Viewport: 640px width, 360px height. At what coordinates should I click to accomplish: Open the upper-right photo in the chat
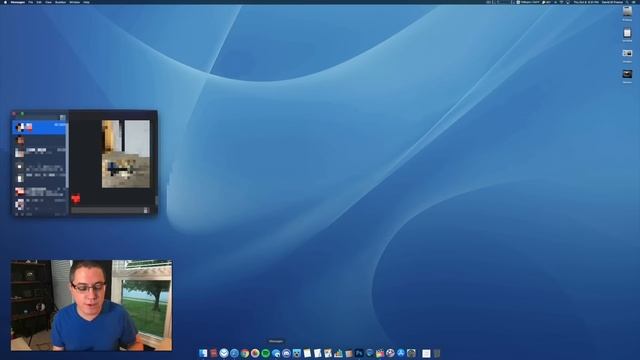tap(137, 138)
